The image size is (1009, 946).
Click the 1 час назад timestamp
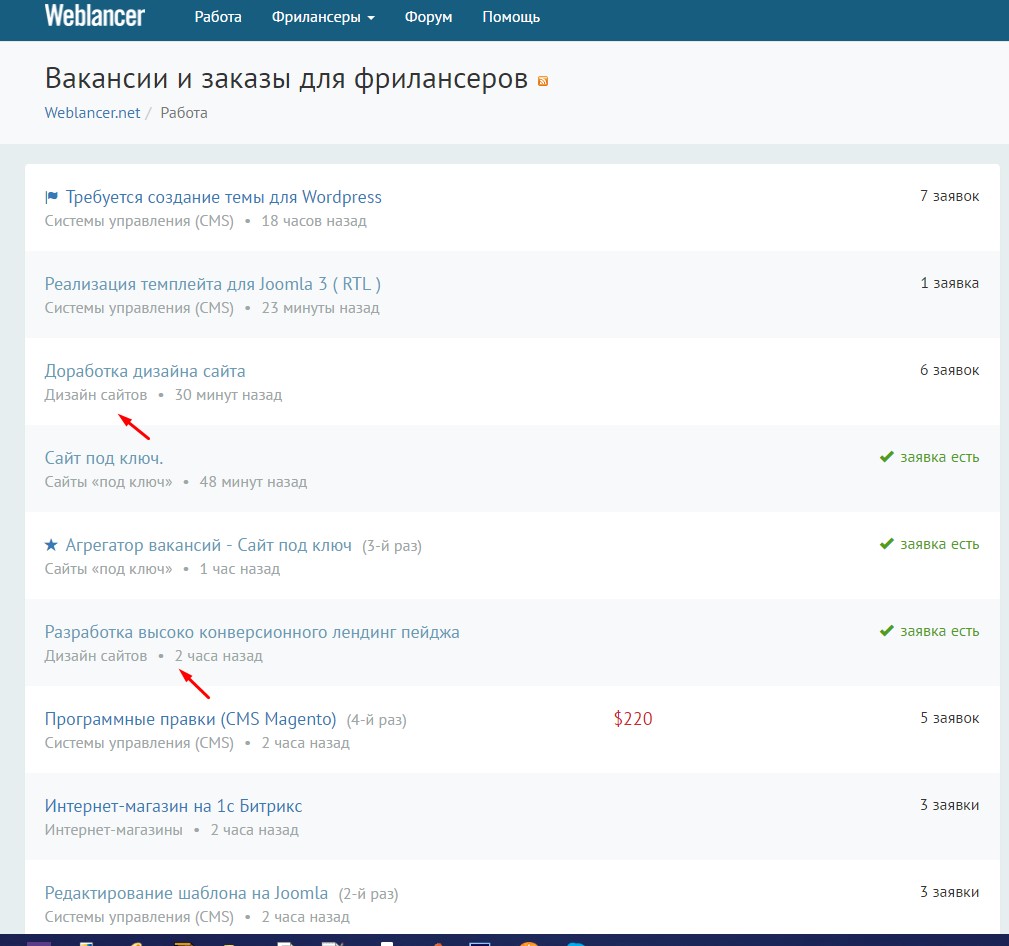[x=240, y=569]
